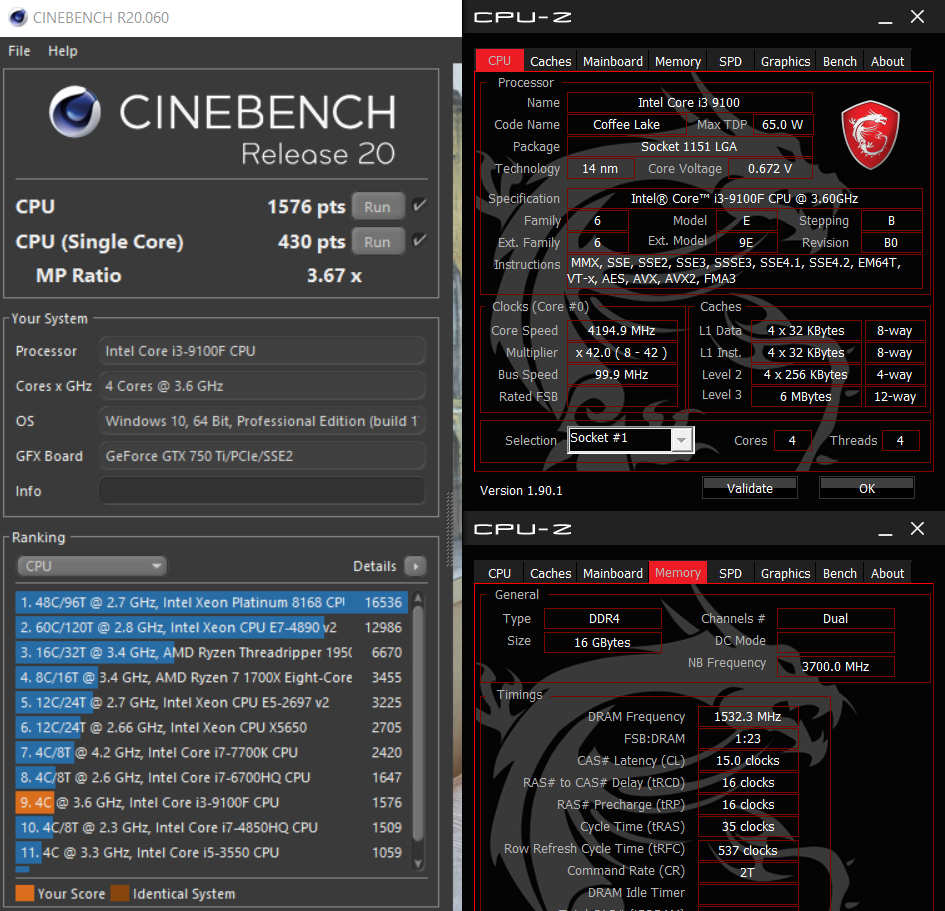Viewport: 945px width, 911px height.
Task: Click the brown Identical System legend swatch
Action: [x=120, y=893]
